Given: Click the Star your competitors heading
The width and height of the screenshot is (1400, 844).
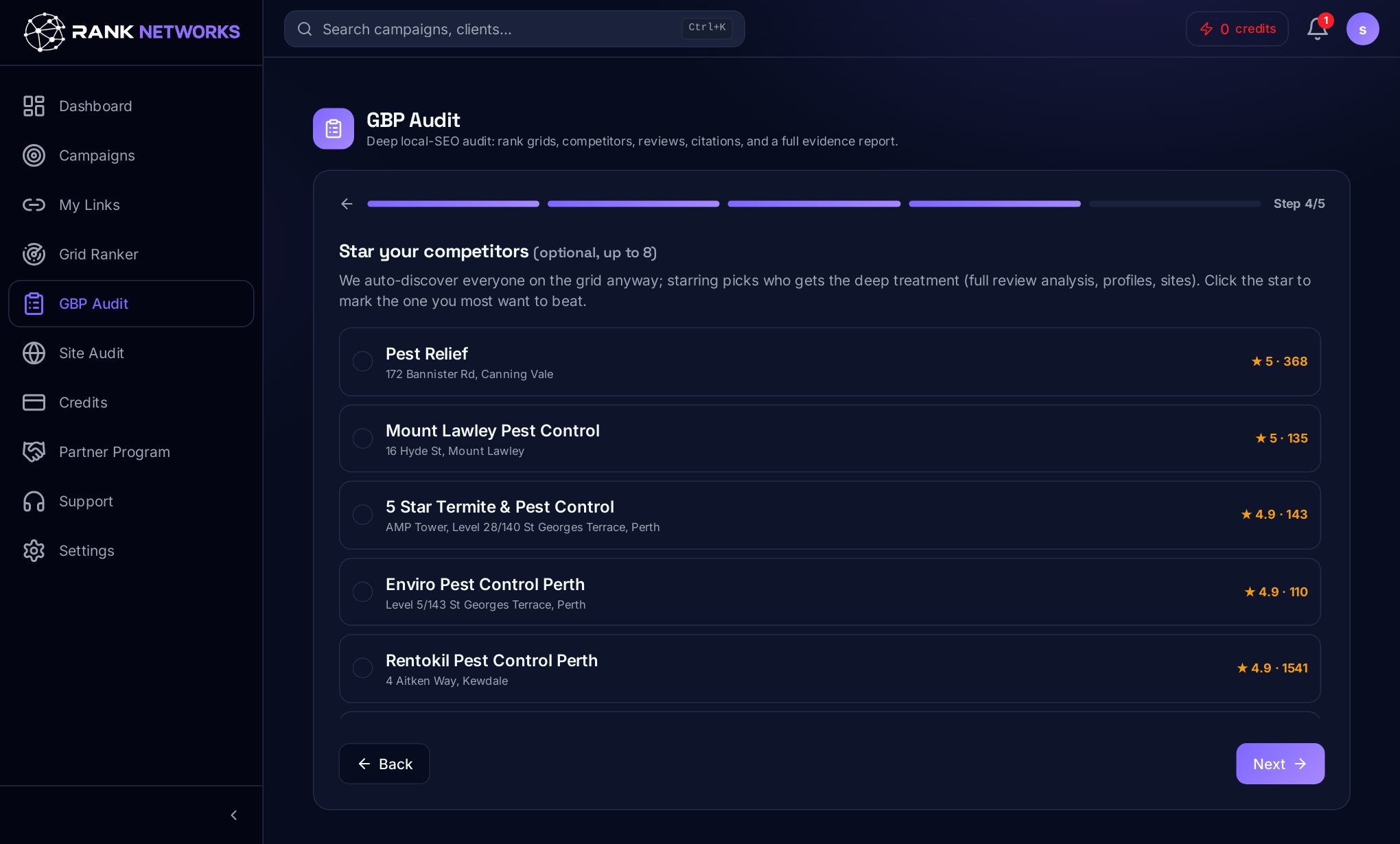Looking at the screenshot, I should click(434, 251).
